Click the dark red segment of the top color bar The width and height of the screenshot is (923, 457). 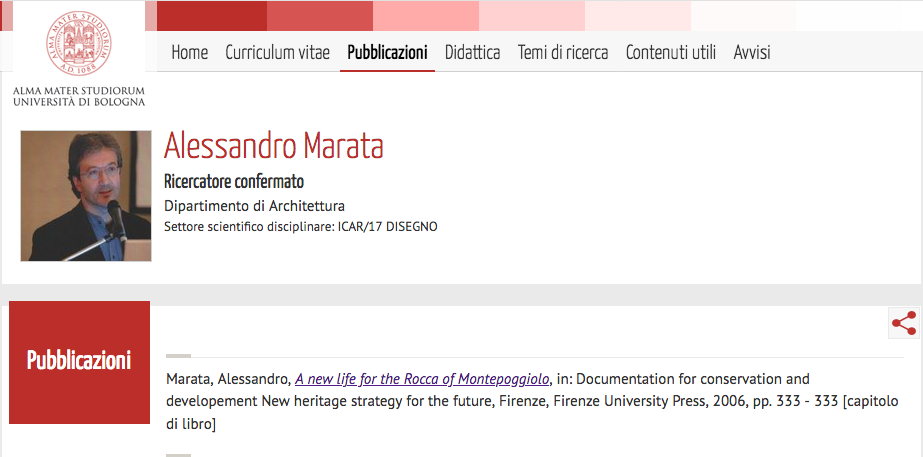coord(212,15)
